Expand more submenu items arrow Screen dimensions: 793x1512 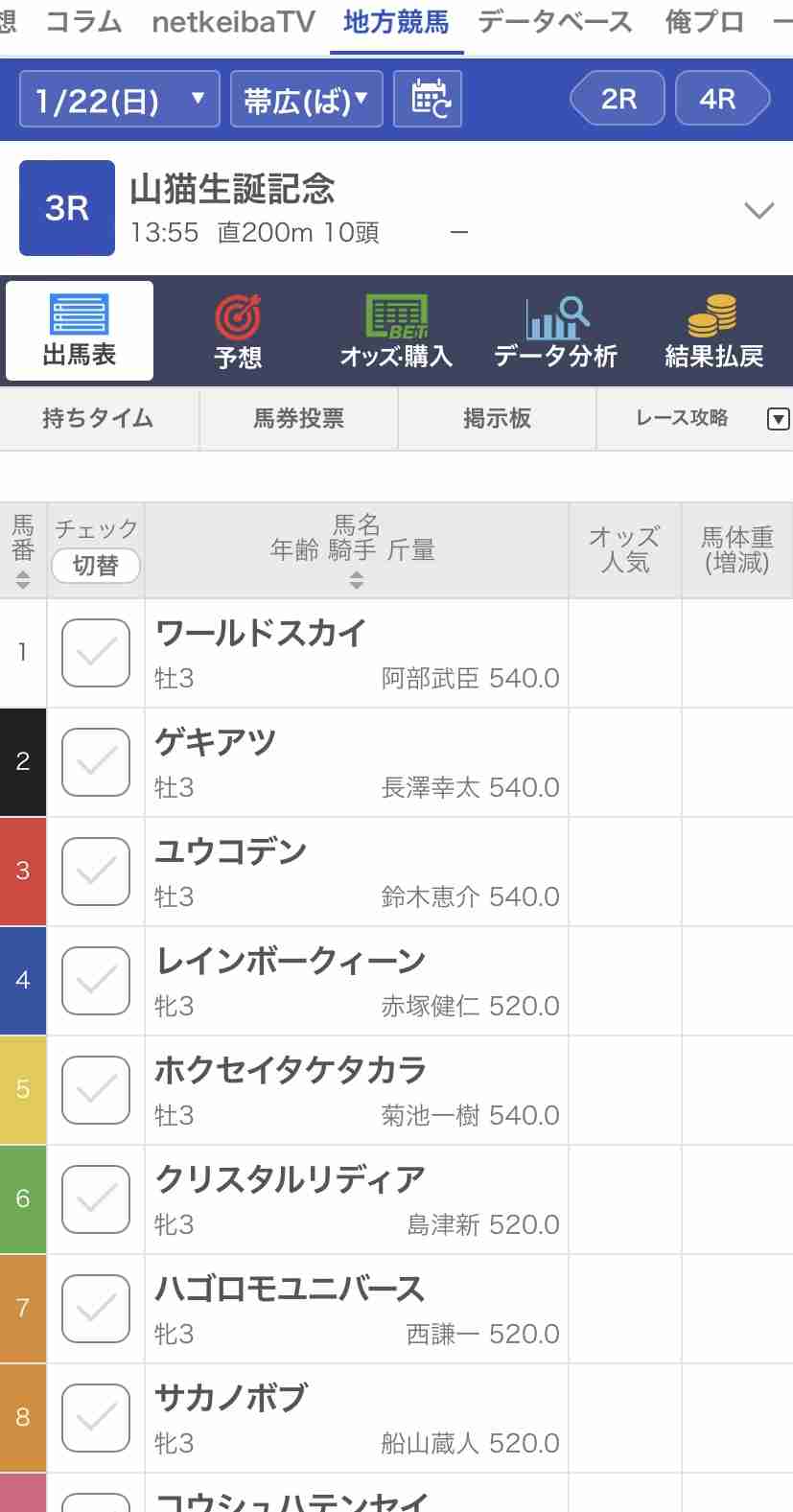(x=779, y=419)
